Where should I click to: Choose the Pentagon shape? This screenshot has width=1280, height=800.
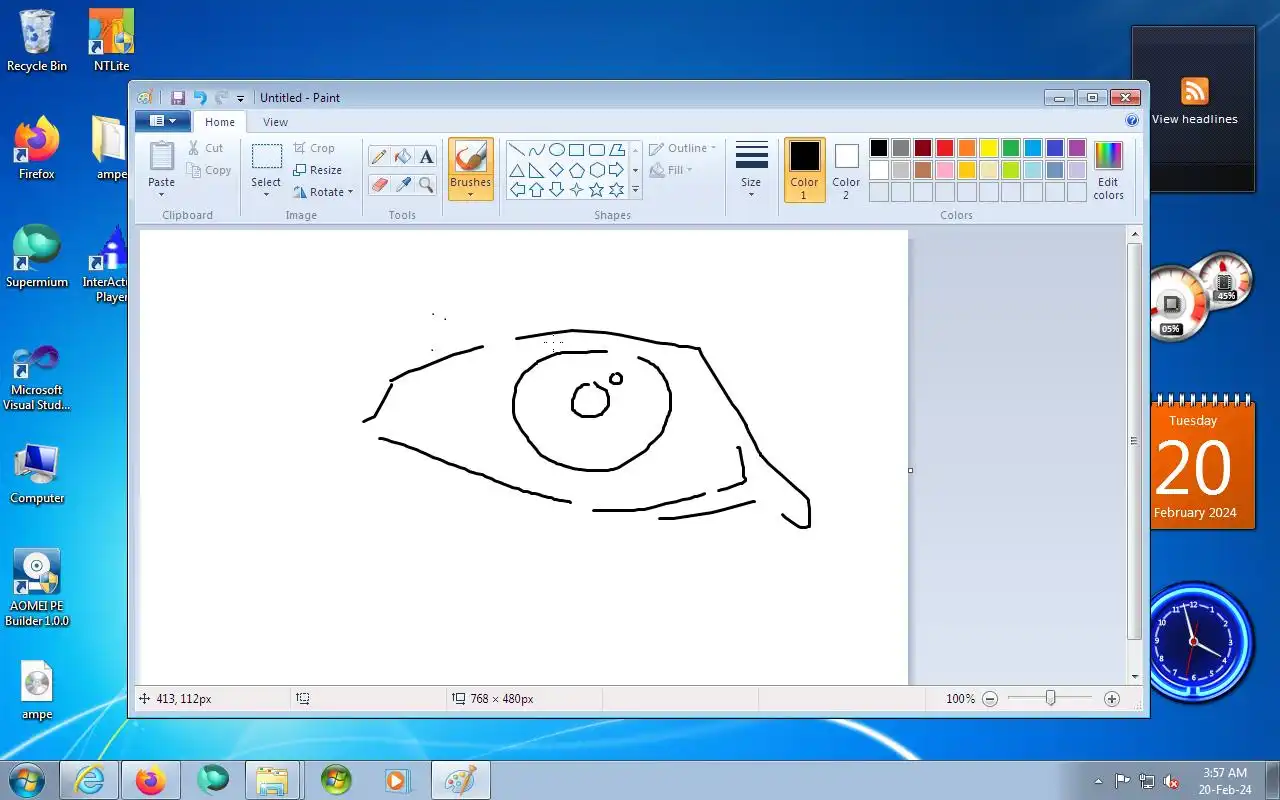click(577, 170)
